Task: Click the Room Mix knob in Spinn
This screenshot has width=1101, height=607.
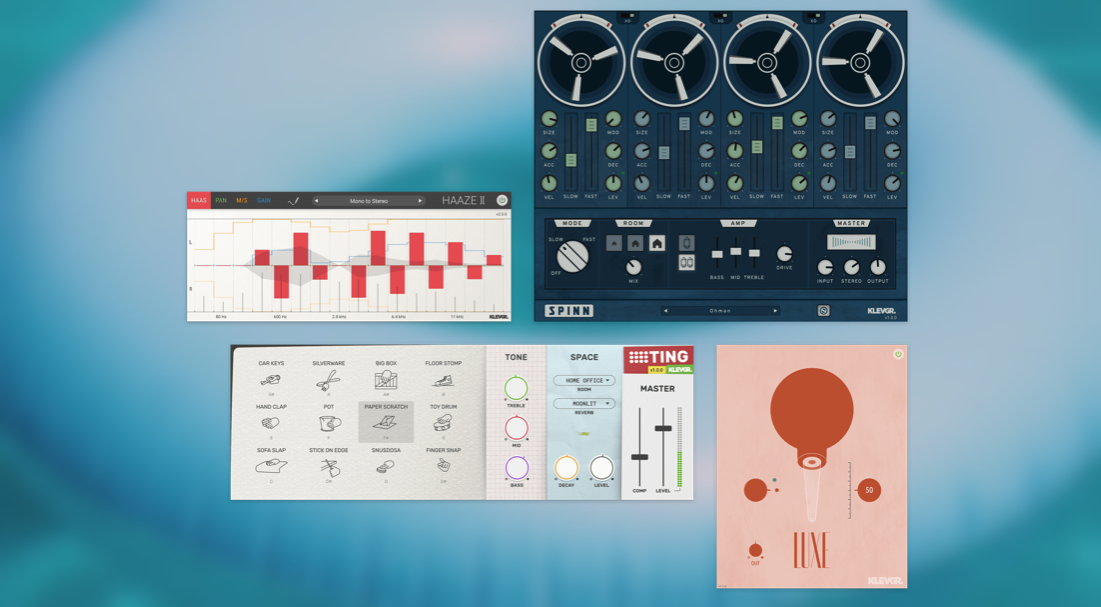Action: (x=633, y=267)
